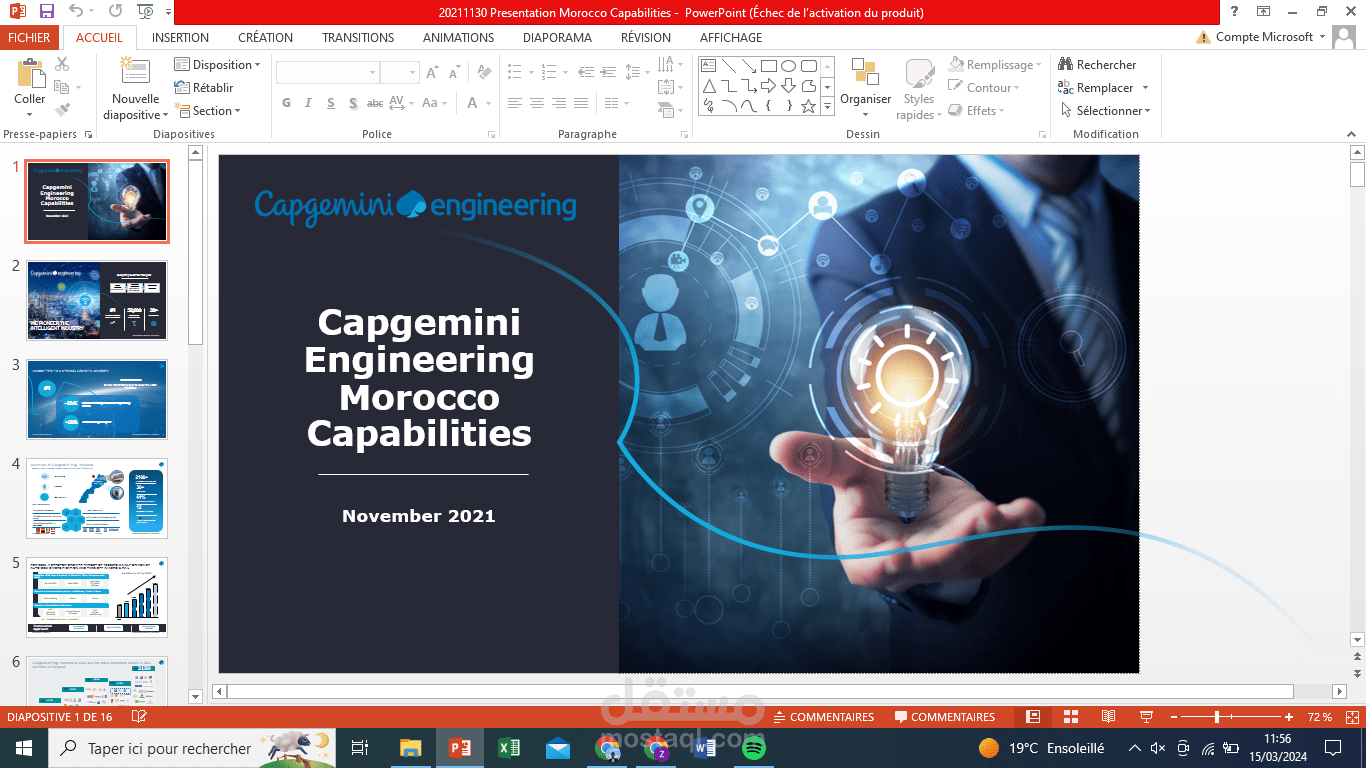Open the Remplissage fill dropdown
This screenshot has width=1366, height=768.
coord(995,65)
